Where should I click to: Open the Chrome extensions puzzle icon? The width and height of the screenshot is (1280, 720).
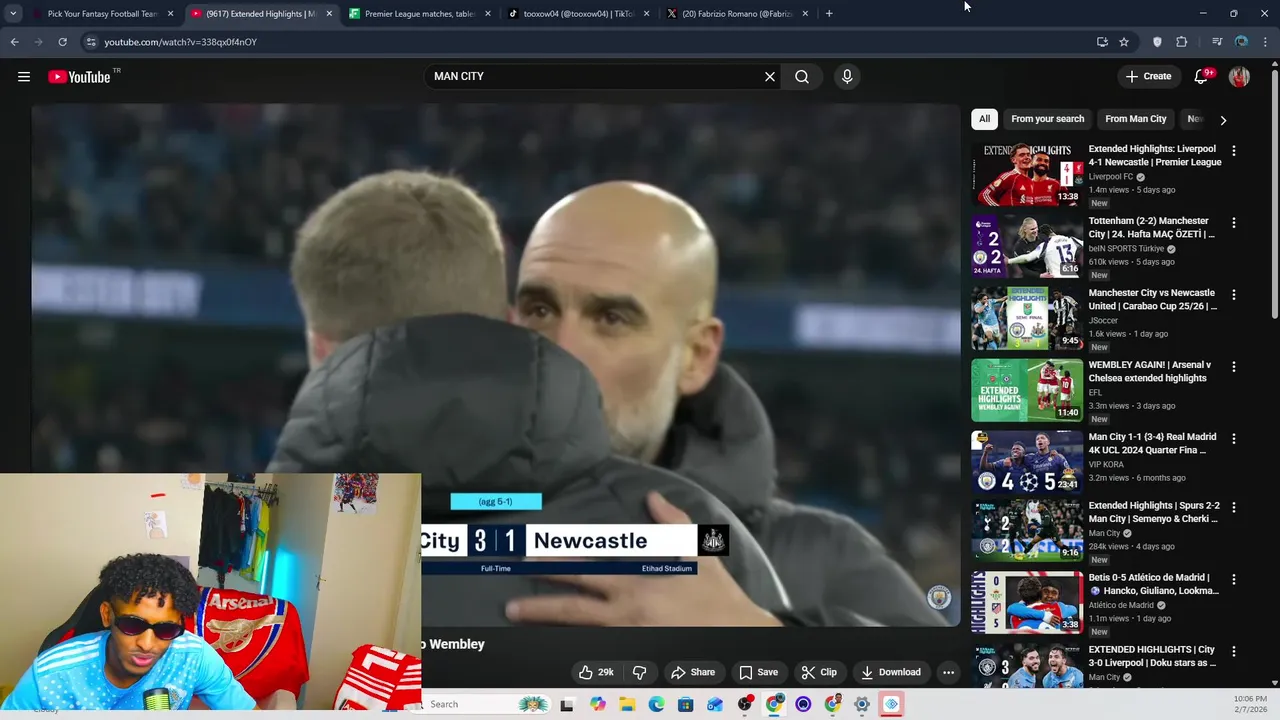click(1182, 42)
